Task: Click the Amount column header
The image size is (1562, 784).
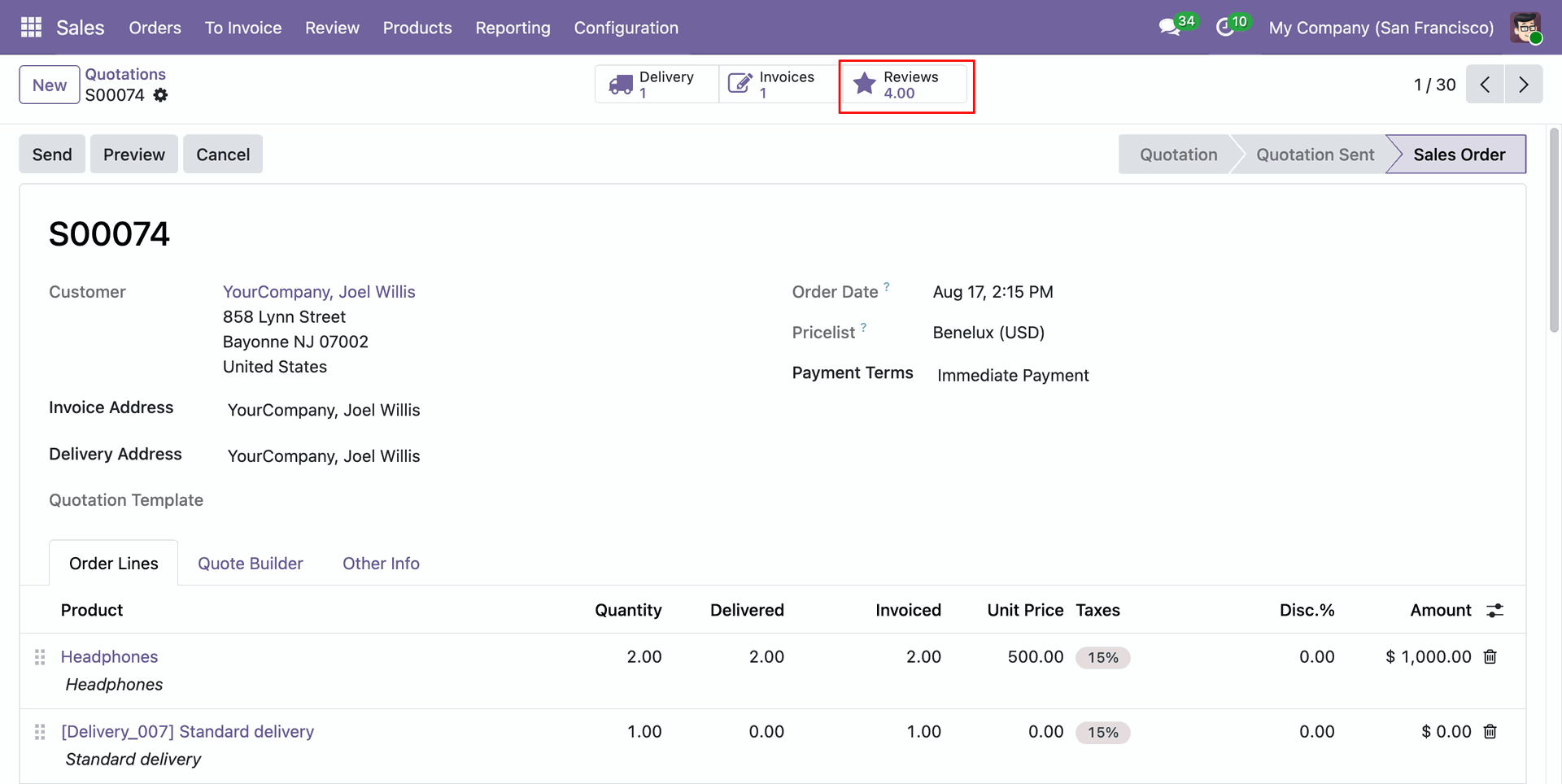Action: (1440, 610)
